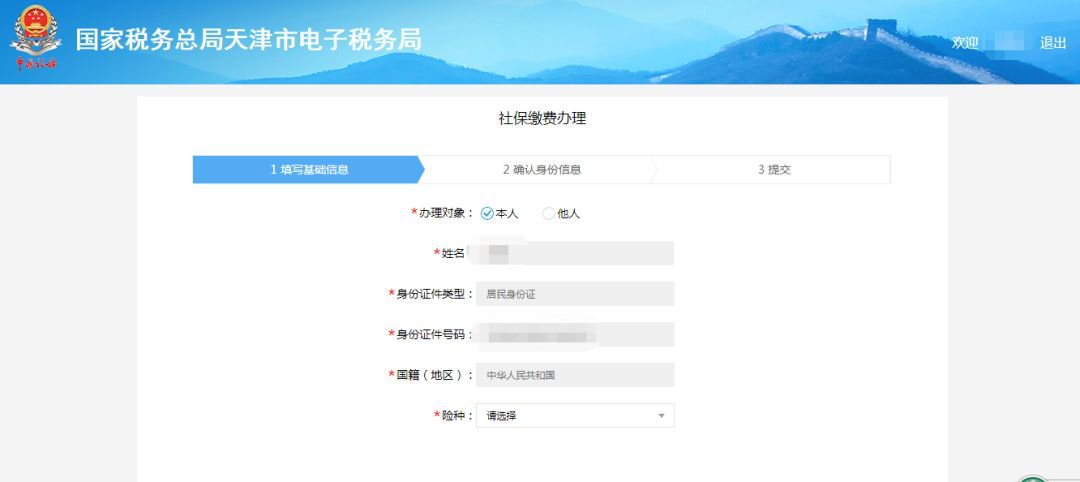Click the 办理对象 field label
The width and height of the screenshot is (1080, 482).
[x=442, y=213]
